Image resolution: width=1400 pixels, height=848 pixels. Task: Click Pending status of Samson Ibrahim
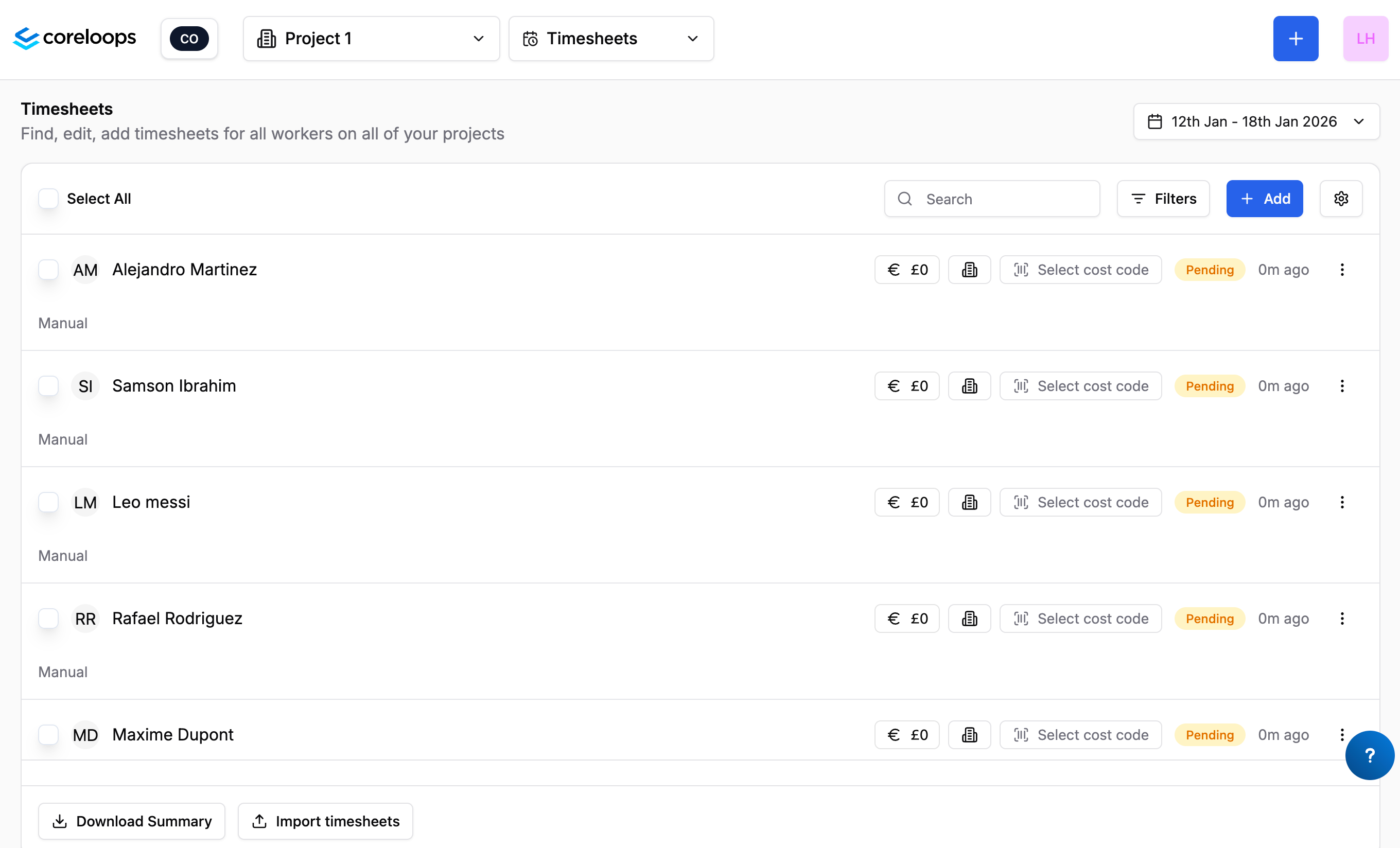pyautogui.click(x=1209, y=386)
